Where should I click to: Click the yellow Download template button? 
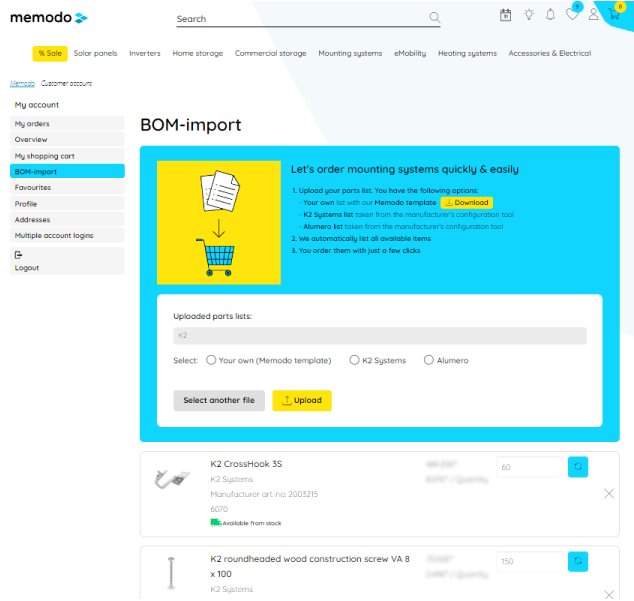coord(467,202)
